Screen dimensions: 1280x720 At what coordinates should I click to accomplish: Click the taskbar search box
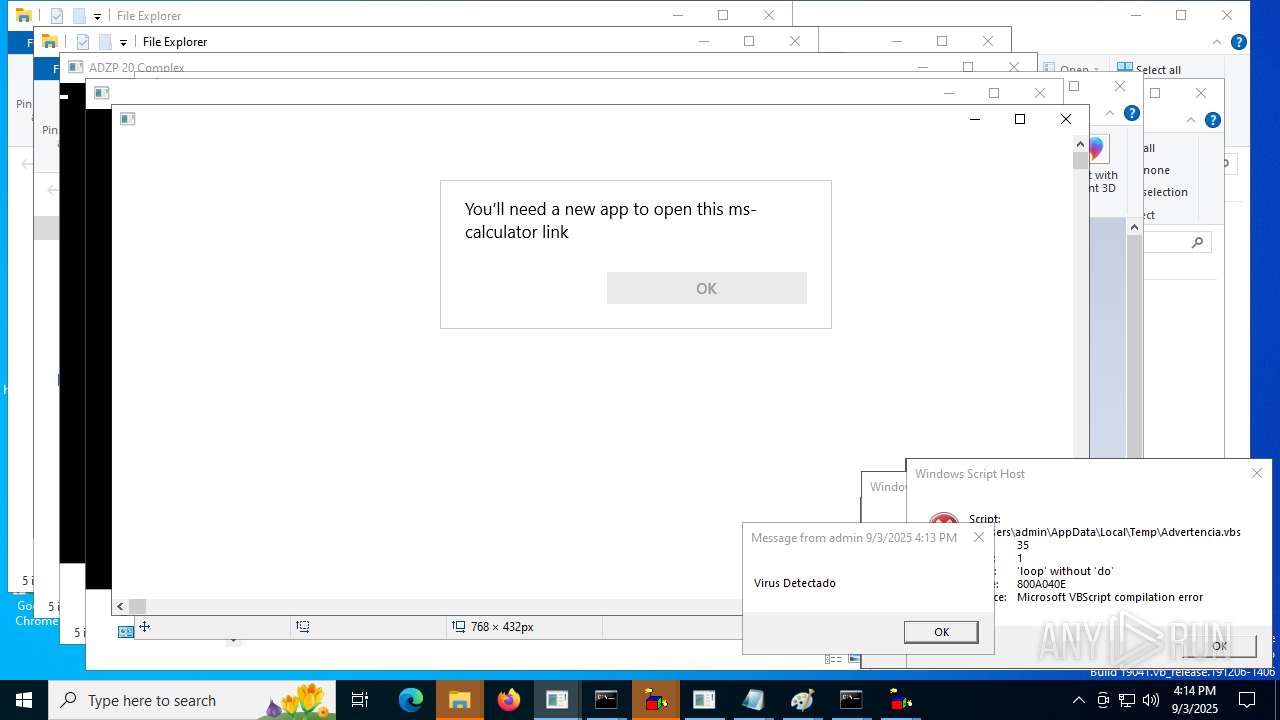point(192,700)
